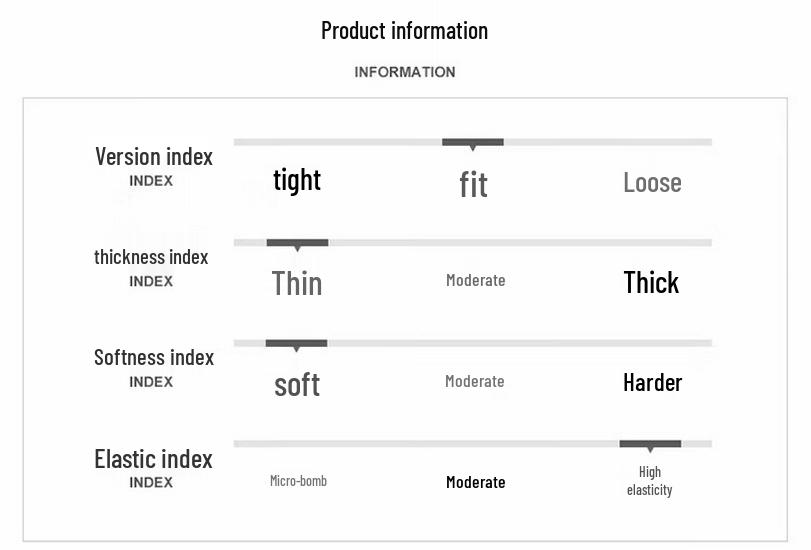Select the 'fit' version option
The width and height of the screenshot is (811, 550).
[473, 184]
